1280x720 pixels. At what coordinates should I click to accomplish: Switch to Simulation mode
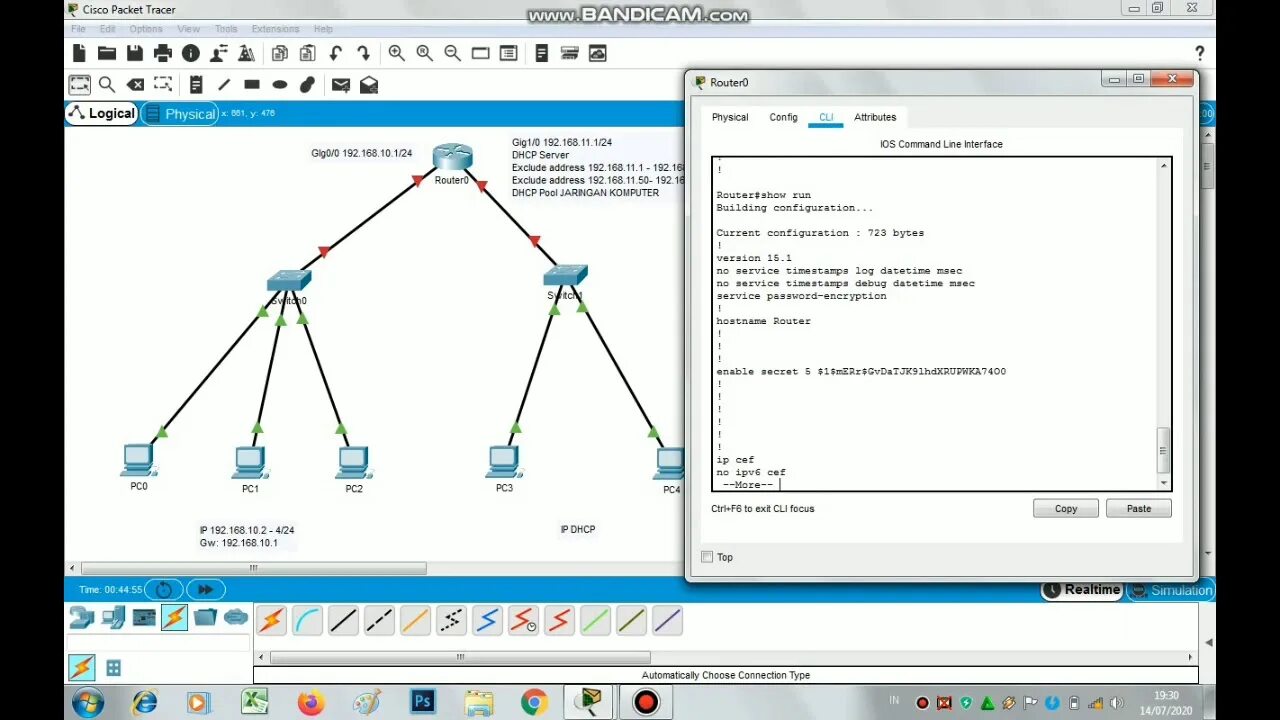click(1170, 590)
